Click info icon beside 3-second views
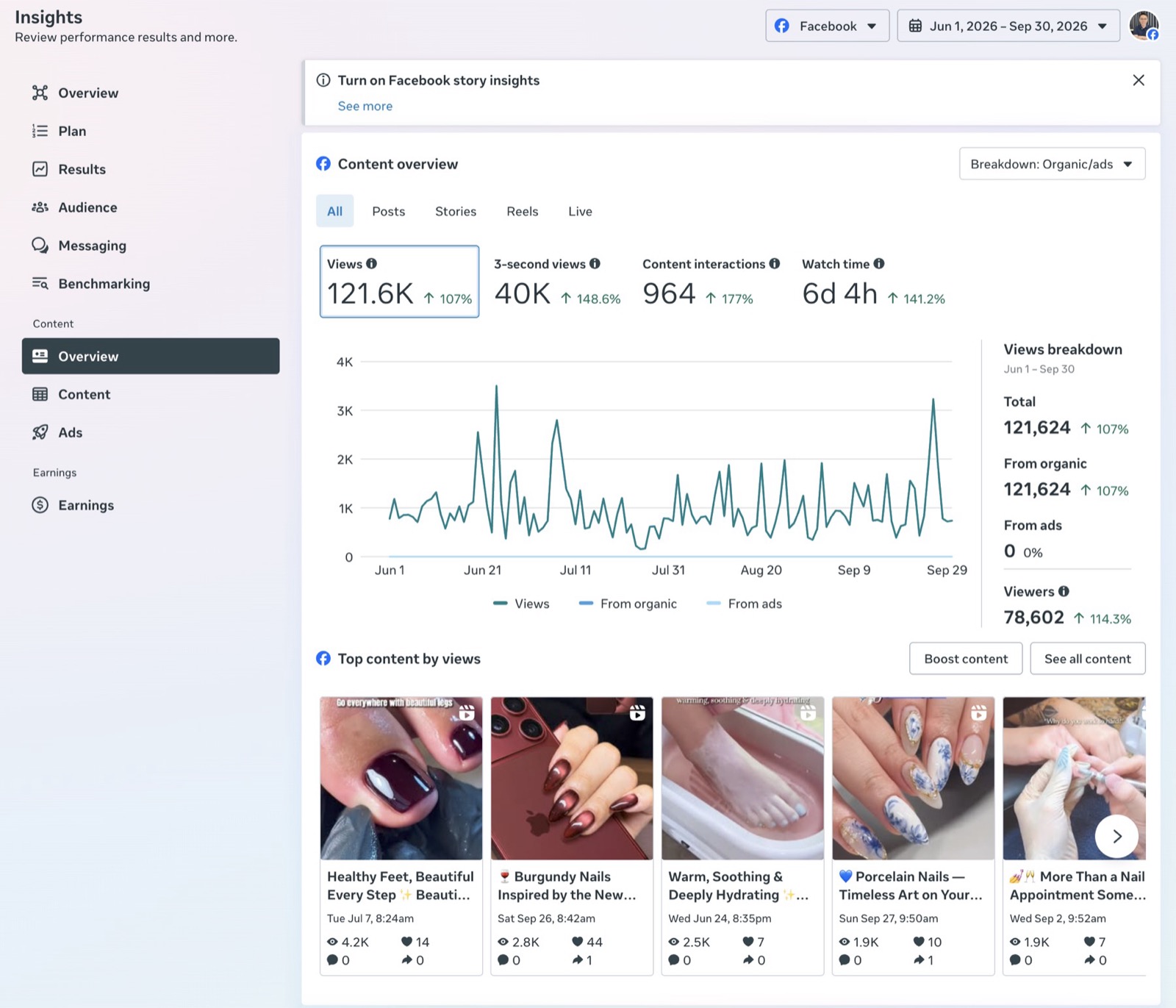 coord(595,263)
